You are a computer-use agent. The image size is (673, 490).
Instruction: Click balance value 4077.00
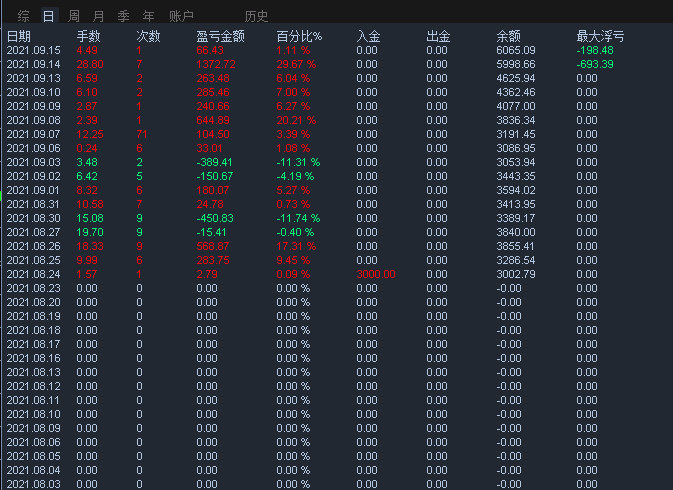point(516,106)
